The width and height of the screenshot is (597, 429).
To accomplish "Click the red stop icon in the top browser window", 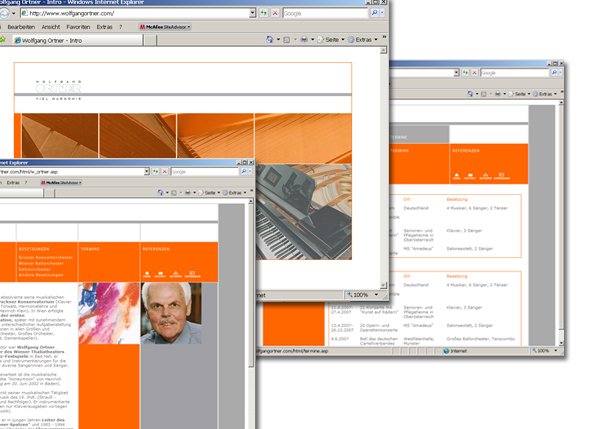I will point(275,13).
